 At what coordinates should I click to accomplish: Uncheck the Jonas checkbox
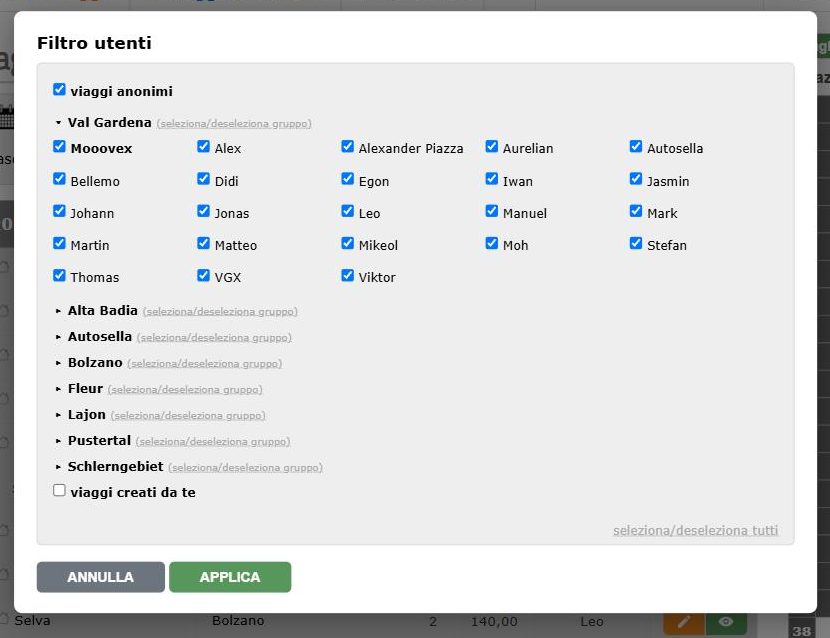point(203,211)
